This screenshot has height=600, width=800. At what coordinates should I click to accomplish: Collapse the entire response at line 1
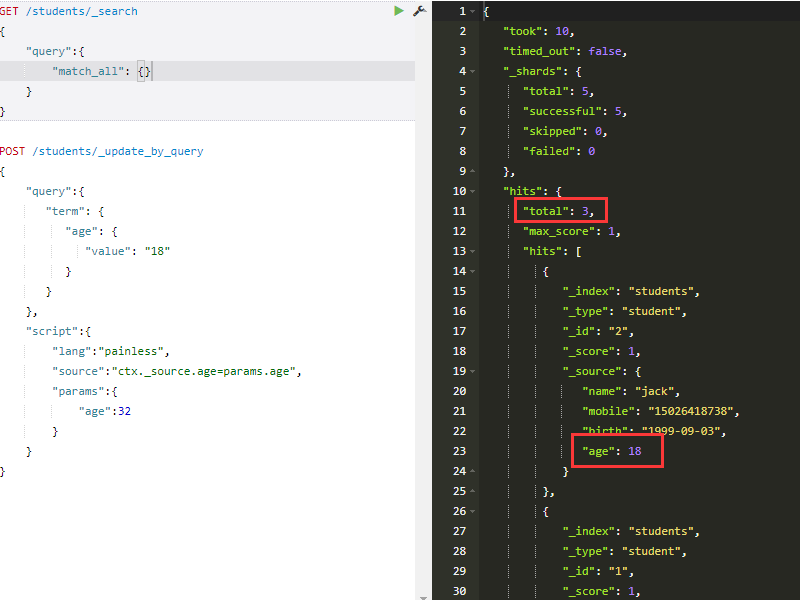click(470, 11)
